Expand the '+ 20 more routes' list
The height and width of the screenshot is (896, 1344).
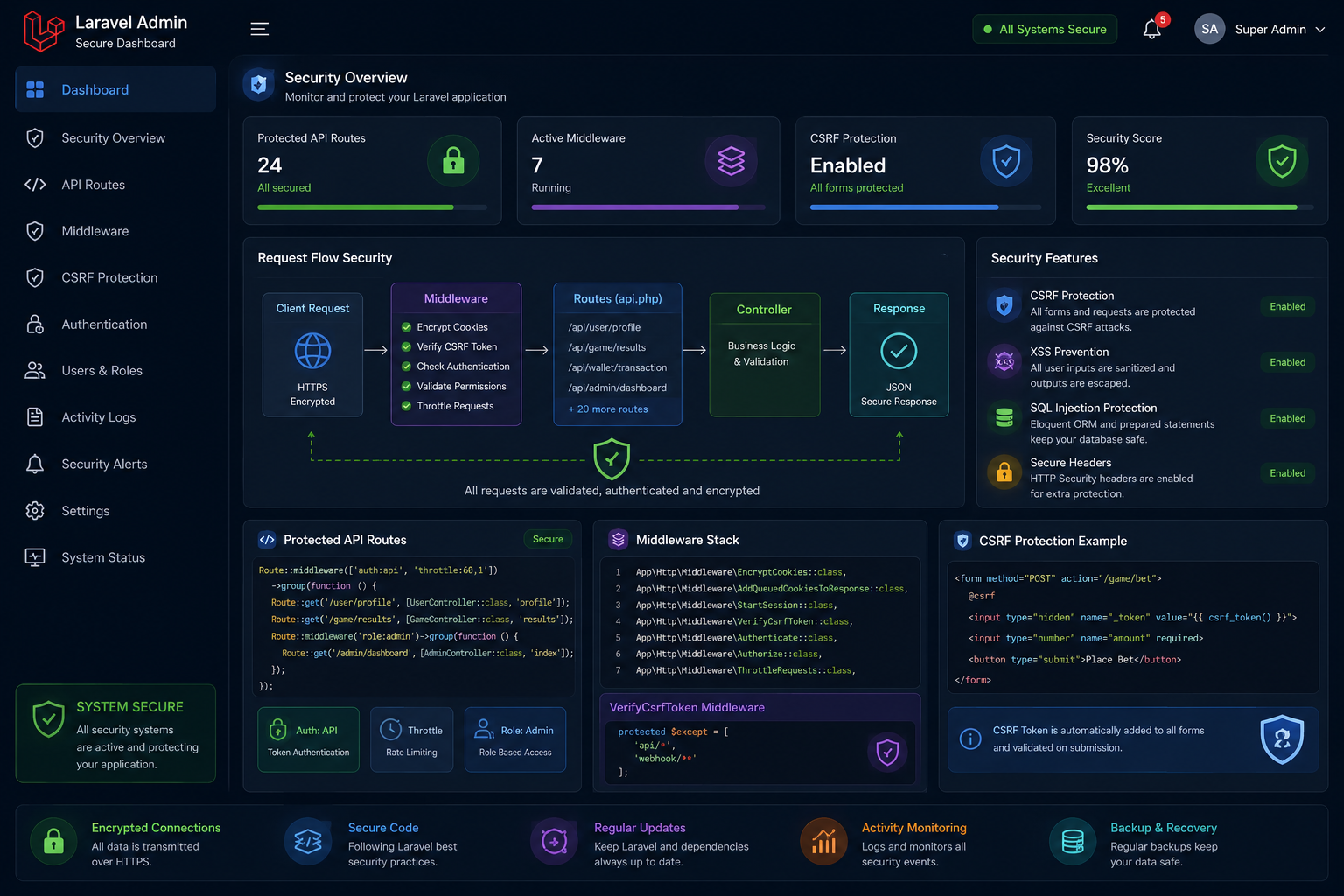[608, 409]
